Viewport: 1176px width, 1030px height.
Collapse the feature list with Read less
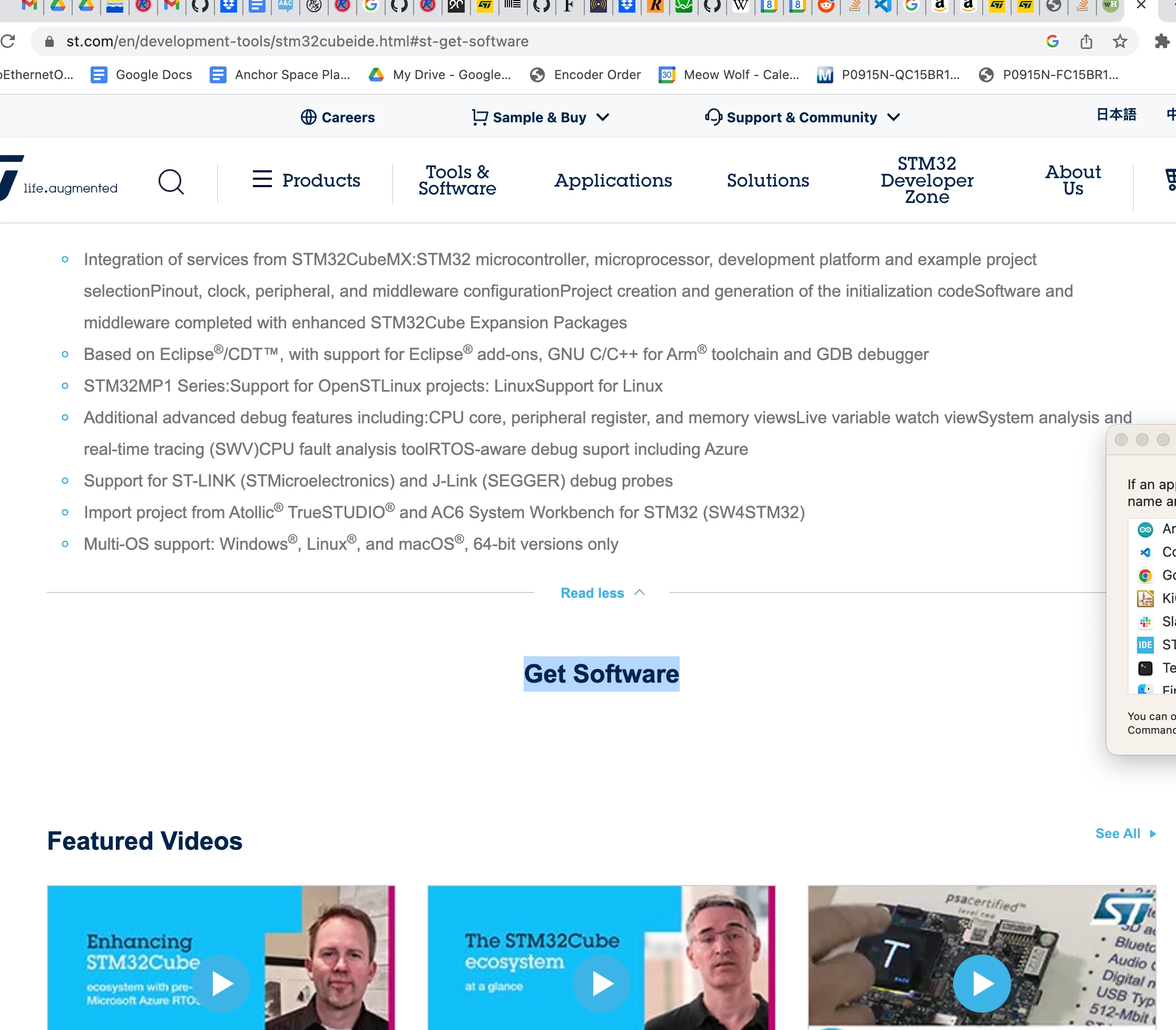pyautogui.click(x=602, y=592)
